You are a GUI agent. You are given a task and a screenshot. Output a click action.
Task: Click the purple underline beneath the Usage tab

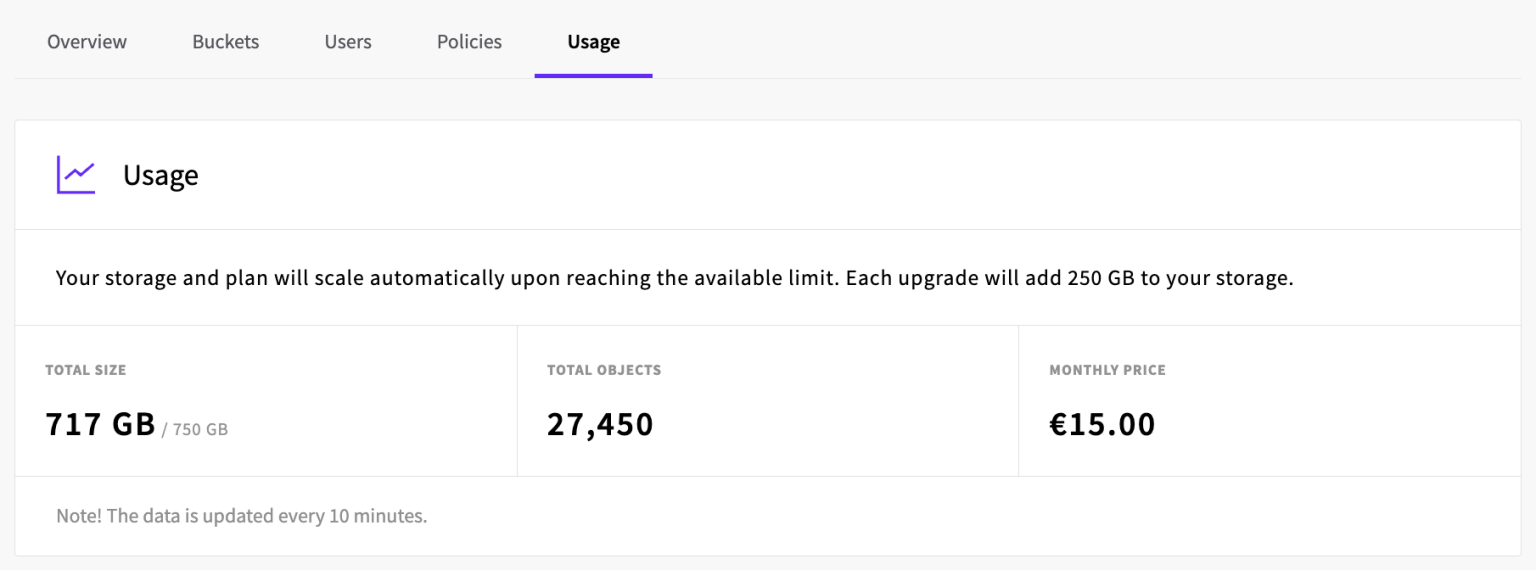(593, 75)
